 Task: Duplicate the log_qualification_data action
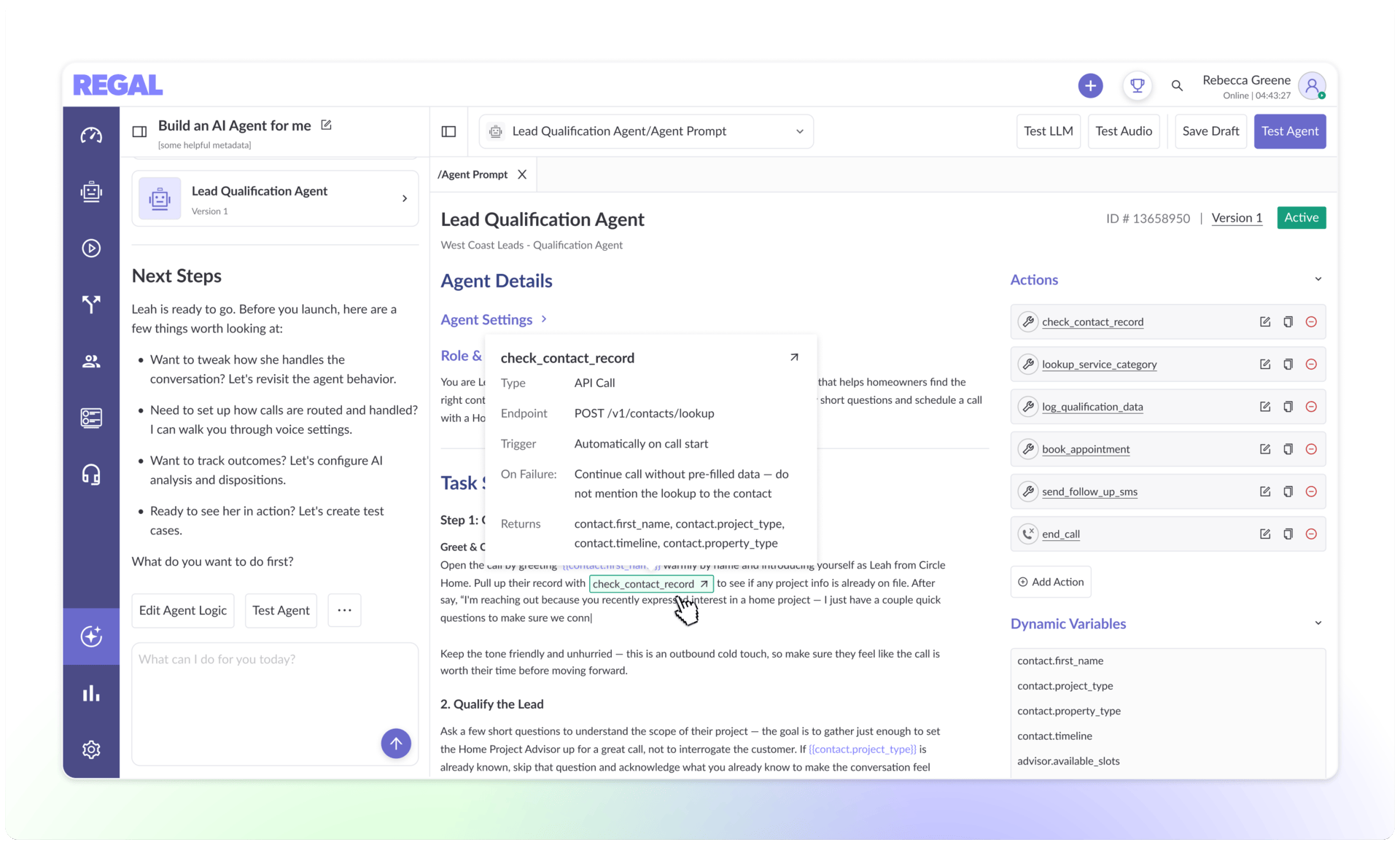tap(1288, 407)
